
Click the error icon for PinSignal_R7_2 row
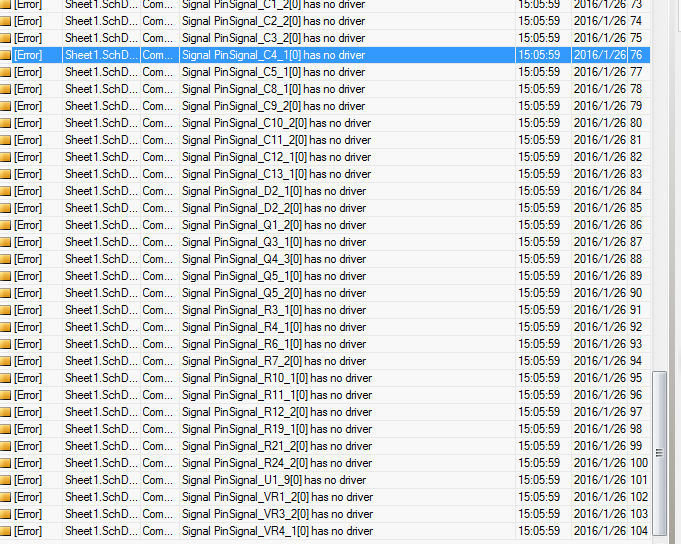tap(6, 361)
